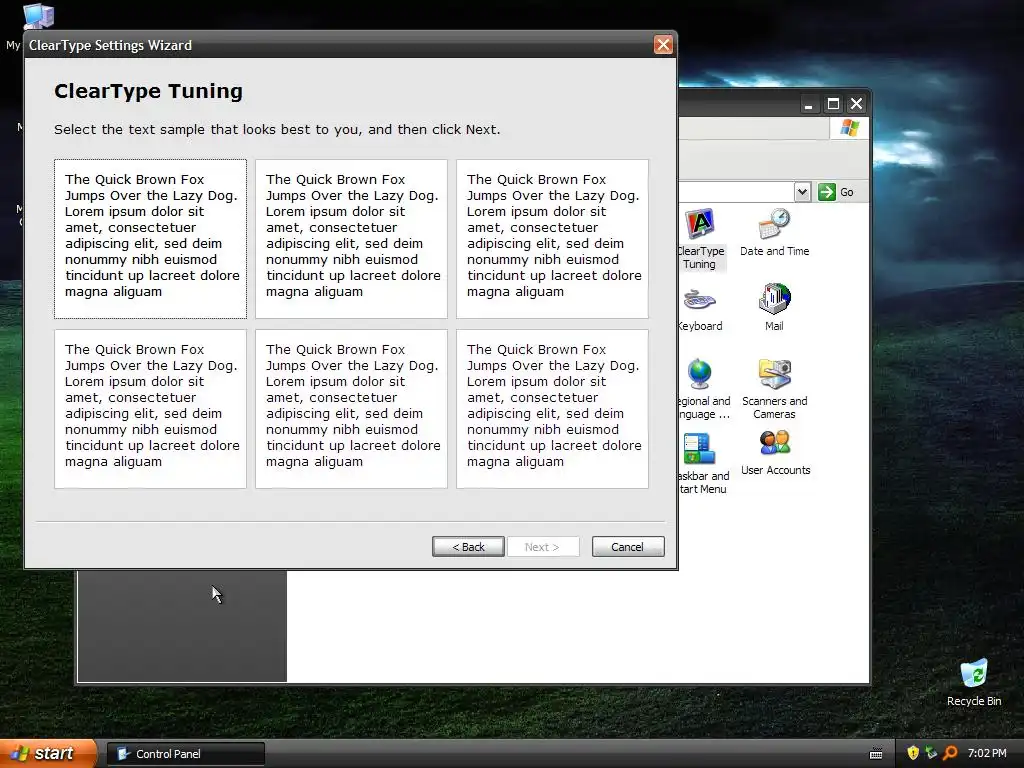Select the top-right text sample
The height and width of the screenshot is (768, 1024).
(x=552, y=239)
